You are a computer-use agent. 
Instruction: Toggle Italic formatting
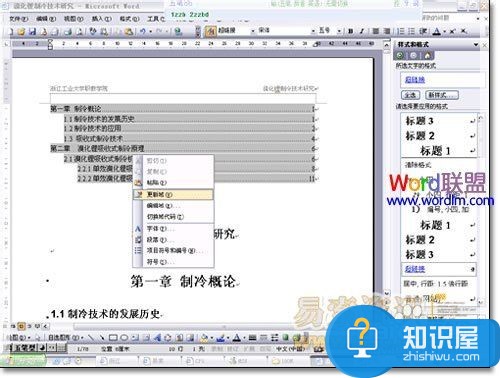[x=362, y=31]
